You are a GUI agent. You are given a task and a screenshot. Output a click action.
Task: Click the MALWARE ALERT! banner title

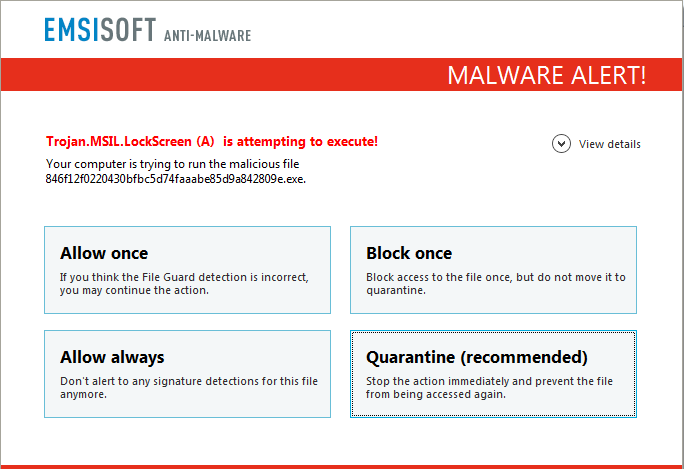click(x=546, y=75)
